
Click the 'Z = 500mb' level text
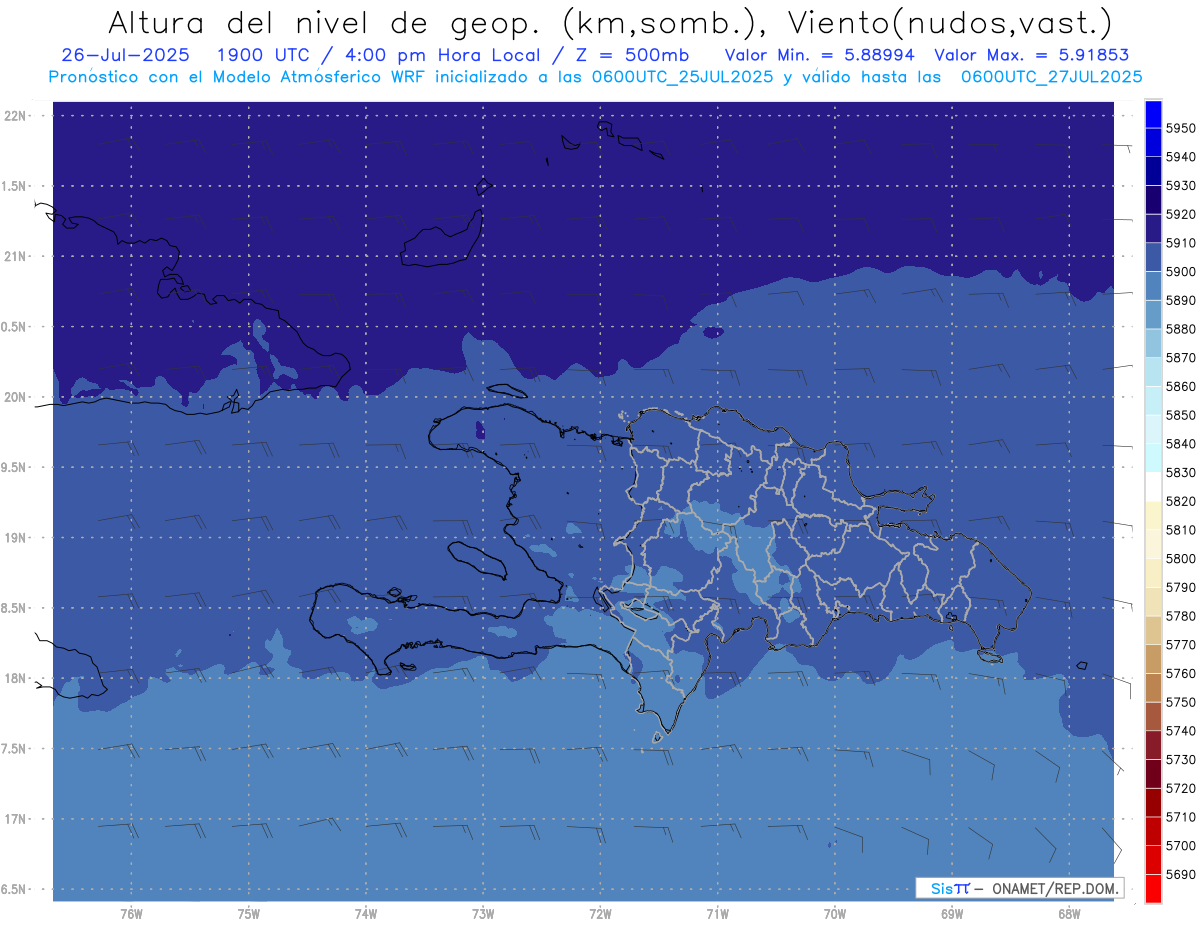point(632,55)
